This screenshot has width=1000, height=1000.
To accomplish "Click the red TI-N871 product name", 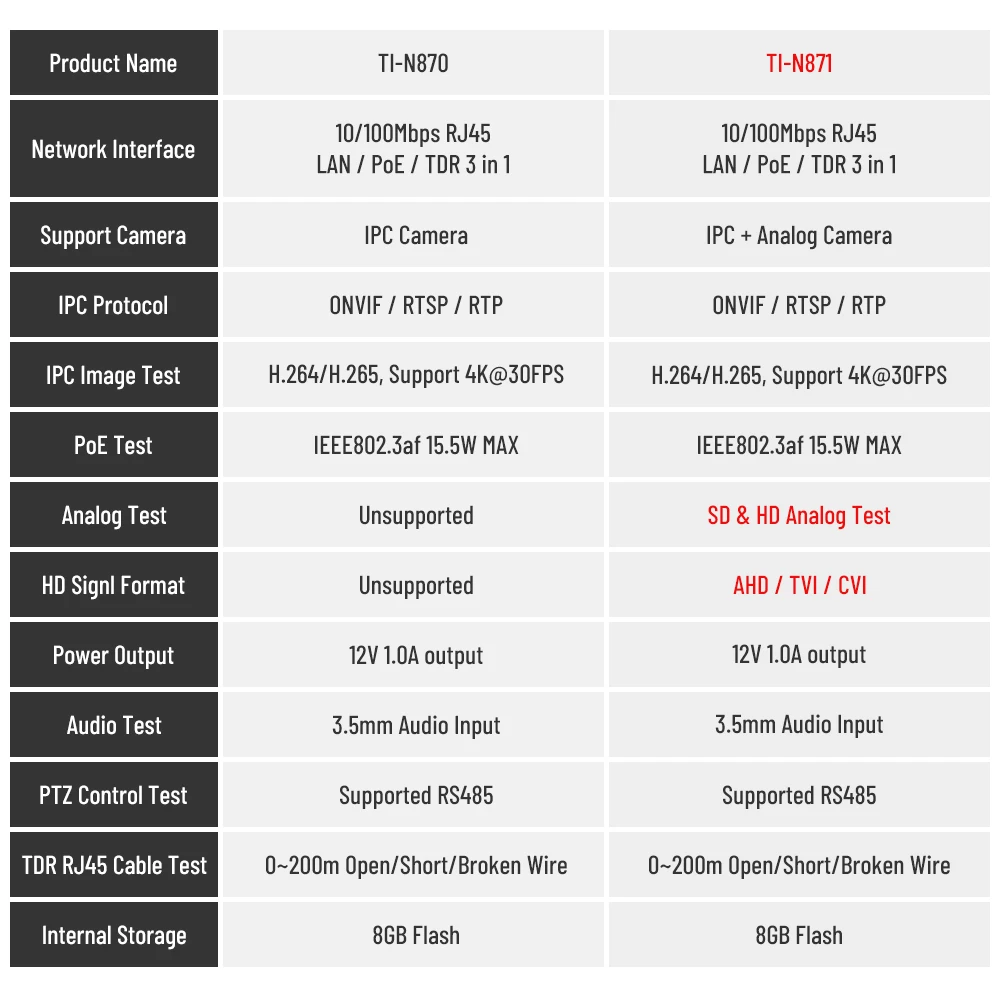I will point(799,64).
